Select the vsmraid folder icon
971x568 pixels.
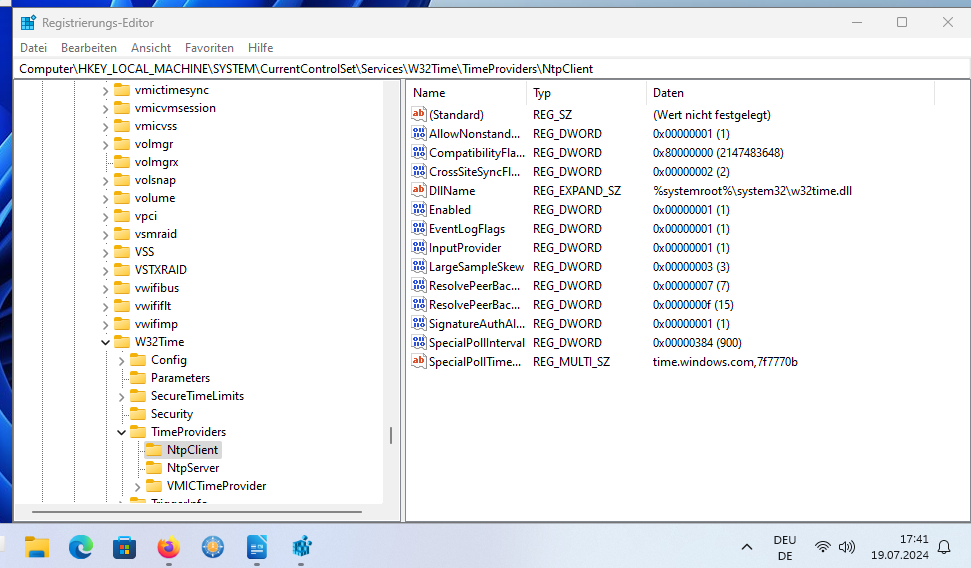(122, 234)
